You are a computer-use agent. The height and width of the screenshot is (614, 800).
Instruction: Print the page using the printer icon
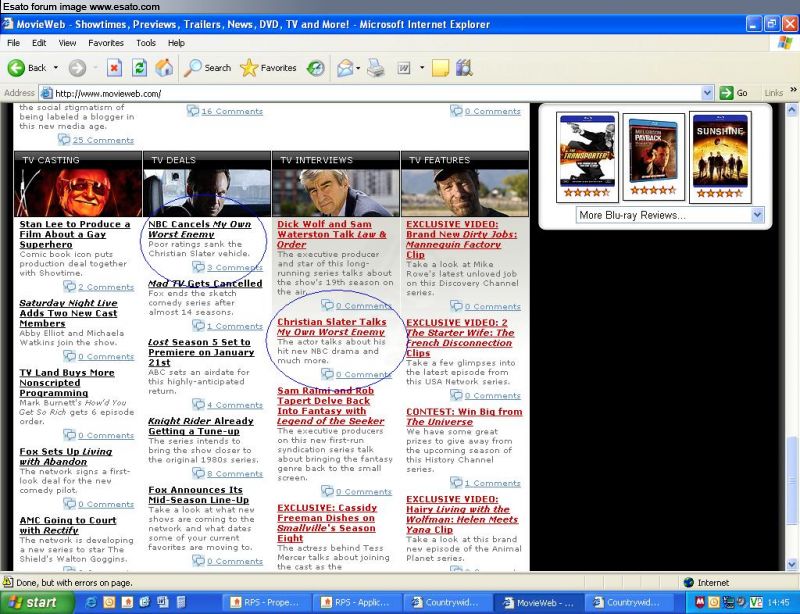(376, 68)
